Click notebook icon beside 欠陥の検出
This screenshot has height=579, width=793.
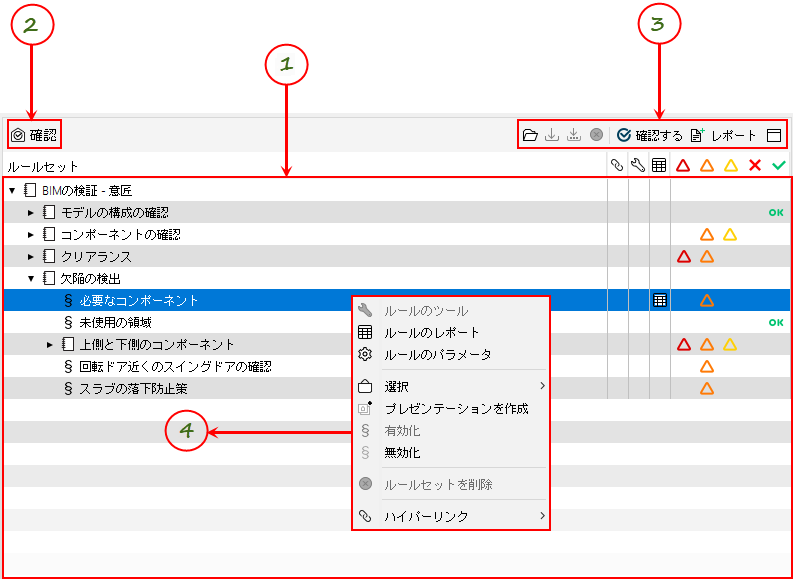pyautogui.click(x=49, y=279)
